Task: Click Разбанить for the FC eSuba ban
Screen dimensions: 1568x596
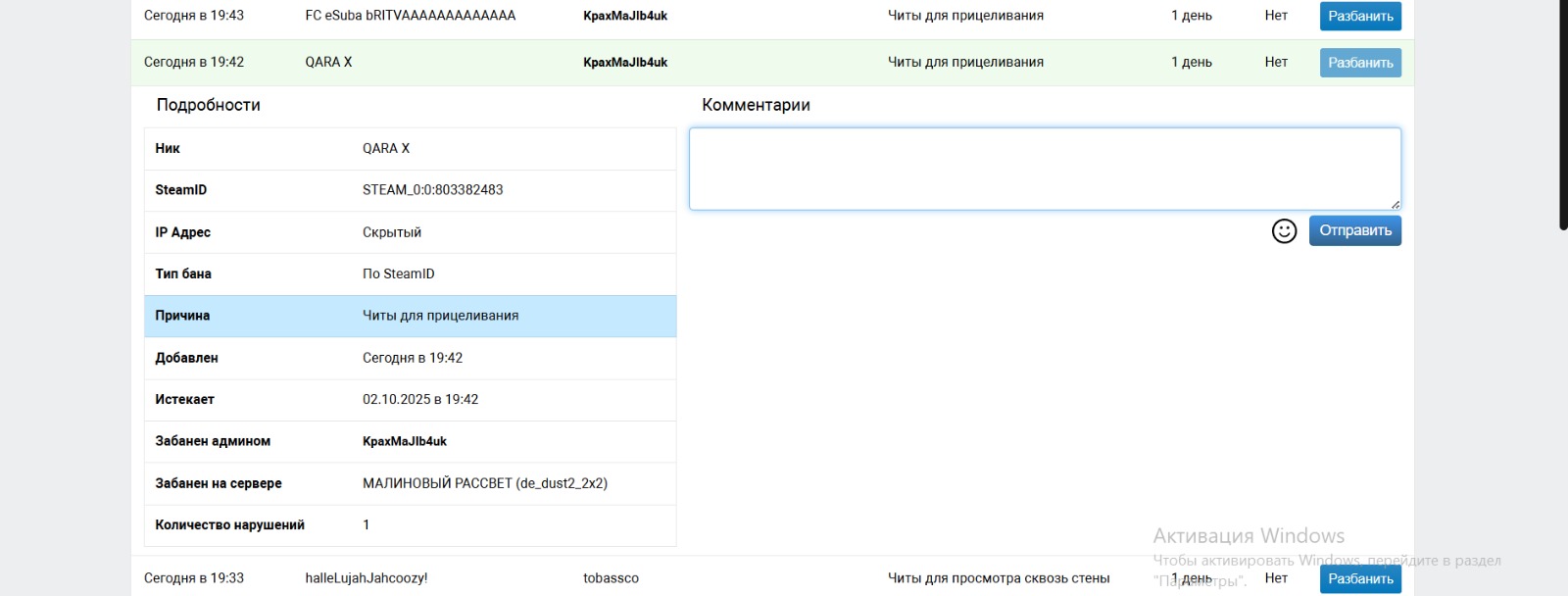Action: (x=1360, y=16)
